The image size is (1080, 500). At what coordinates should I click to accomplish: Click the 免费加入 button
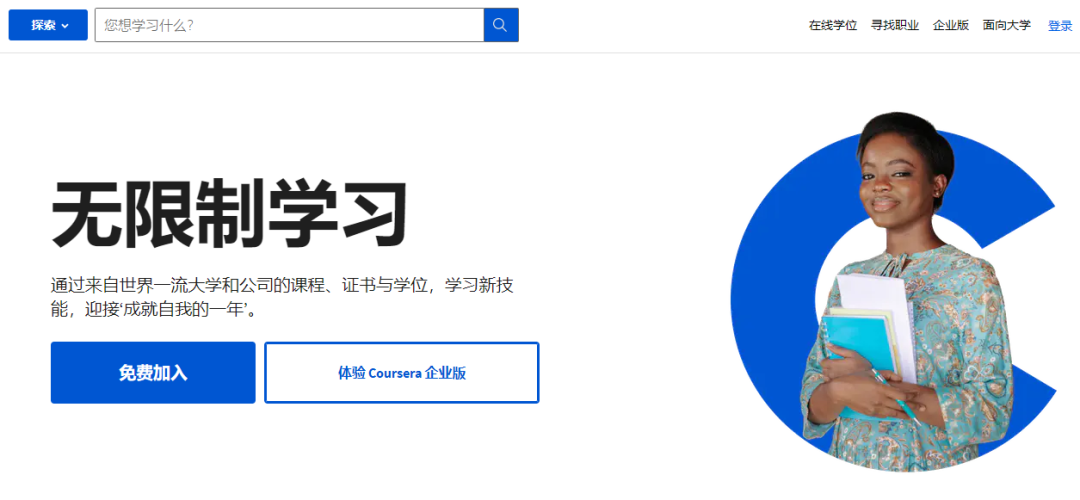(153, 373)
